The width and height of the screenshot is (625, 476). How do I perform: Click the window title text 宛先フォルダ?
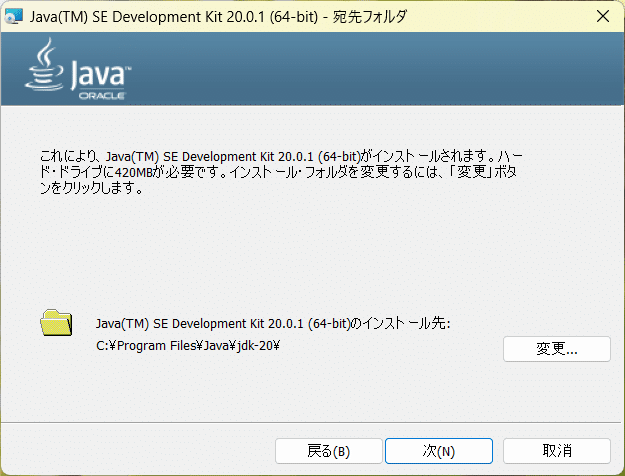coord(369,17)
